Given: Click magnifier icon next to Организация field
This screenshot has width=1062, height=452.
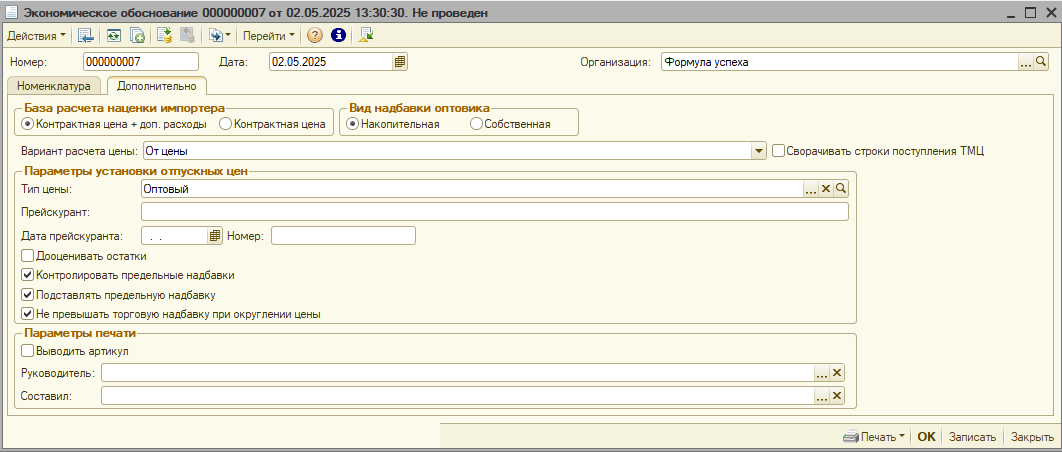Looking at the screenshot, I should (1040, 62).
